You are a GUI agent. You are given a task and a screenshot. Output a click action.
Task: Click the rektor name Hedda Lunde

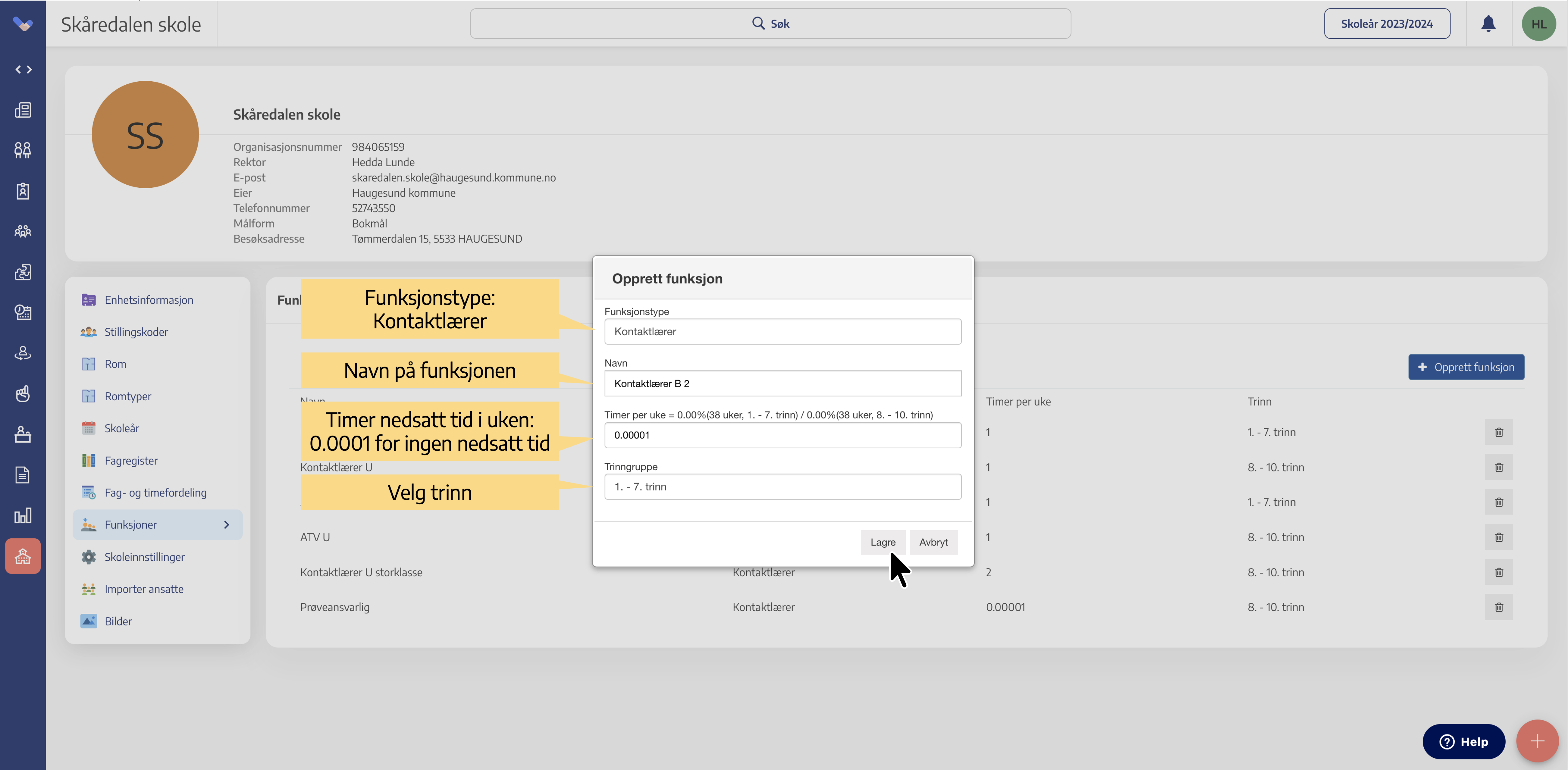[383, 162]
